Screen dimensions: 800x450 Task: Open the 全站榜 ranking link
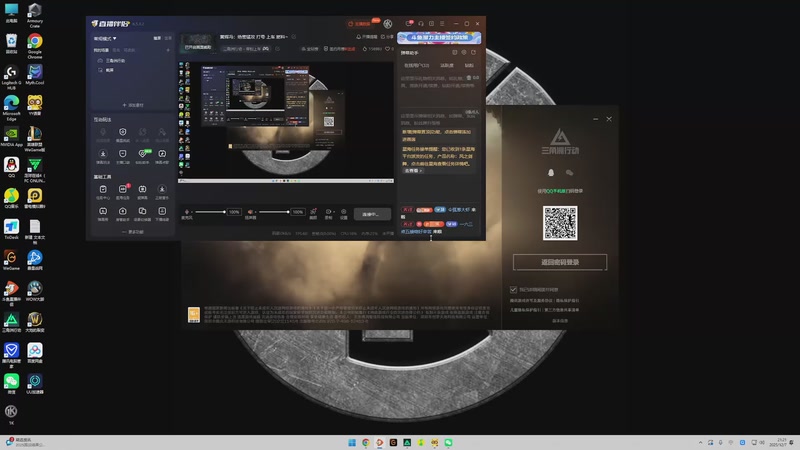(310, 49)
